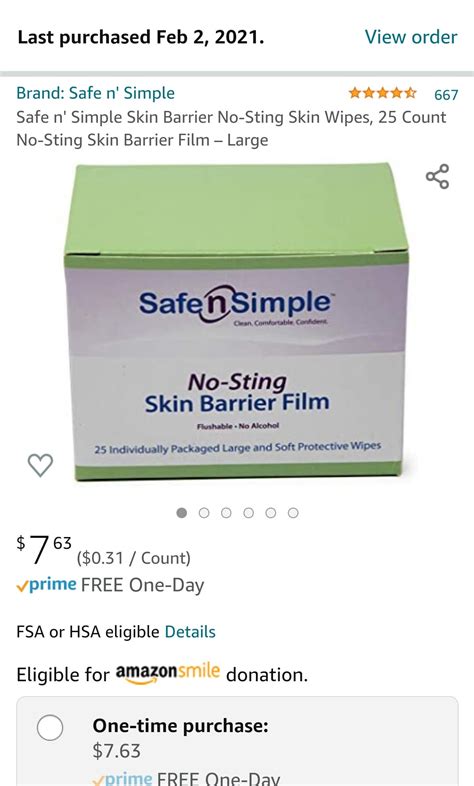Tap the Safe n Simple product box image

click(236, 322)
